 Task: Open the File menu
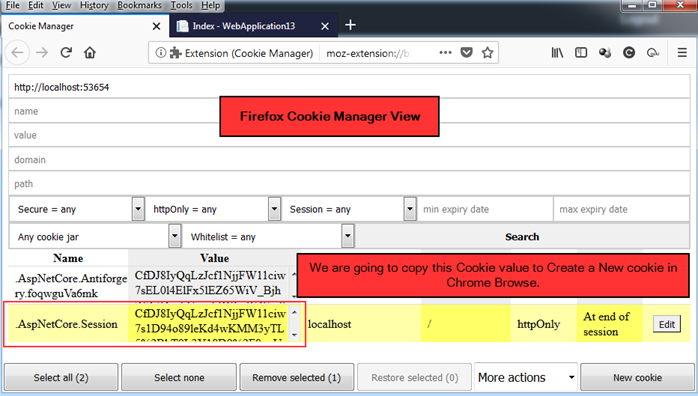point(12,5)
